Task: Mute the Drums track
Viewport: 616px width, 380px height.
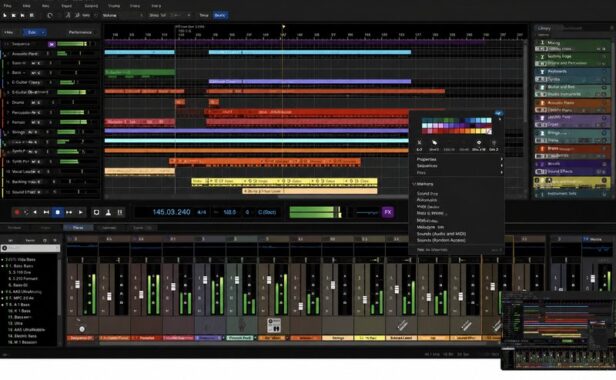Action: tap(33, 103)
